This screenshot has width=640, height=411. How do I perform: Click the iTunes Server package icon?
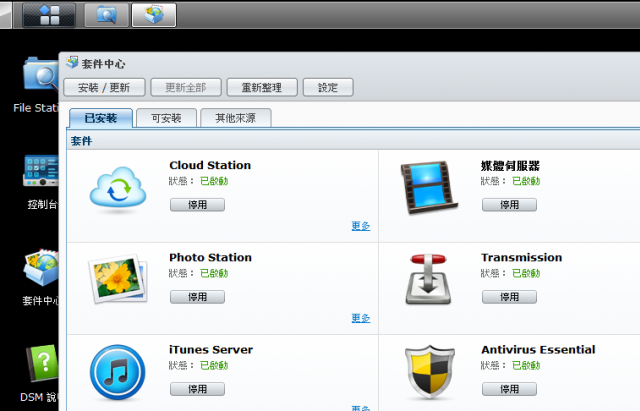point(118,372)
